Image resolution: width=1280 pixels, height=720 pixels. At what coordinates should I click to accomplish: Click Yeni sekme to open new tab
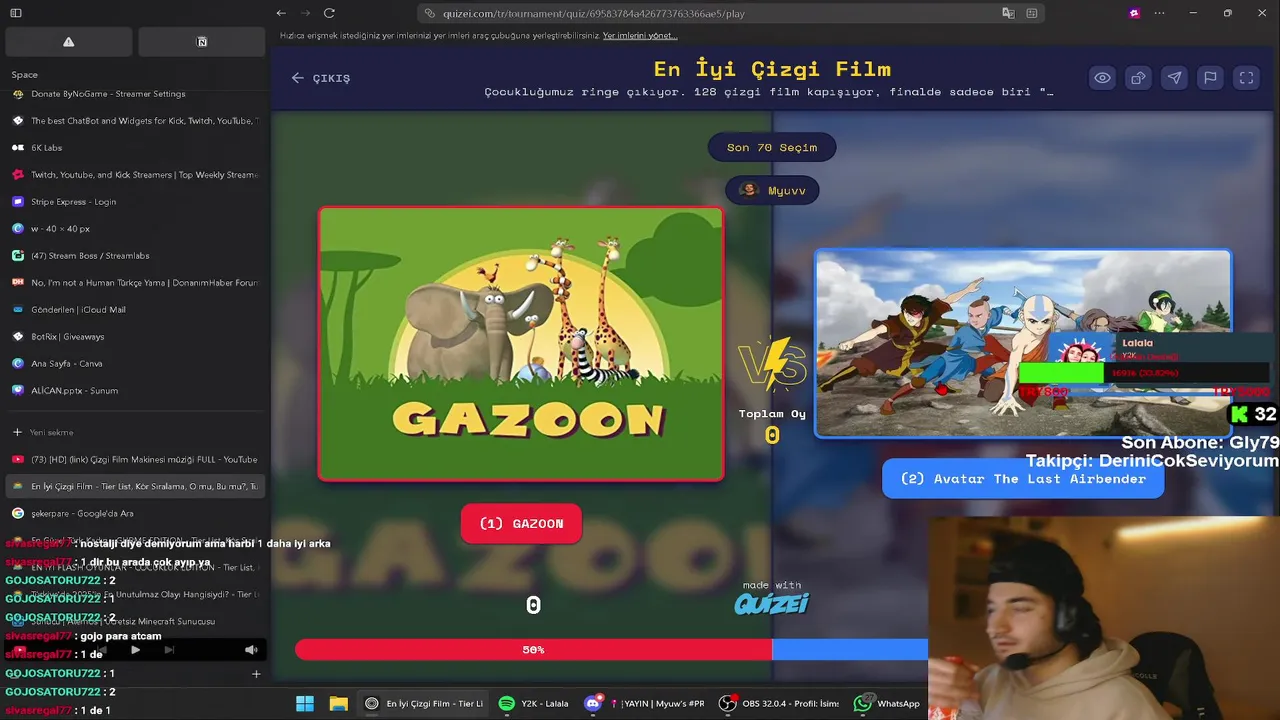point(135,433)
